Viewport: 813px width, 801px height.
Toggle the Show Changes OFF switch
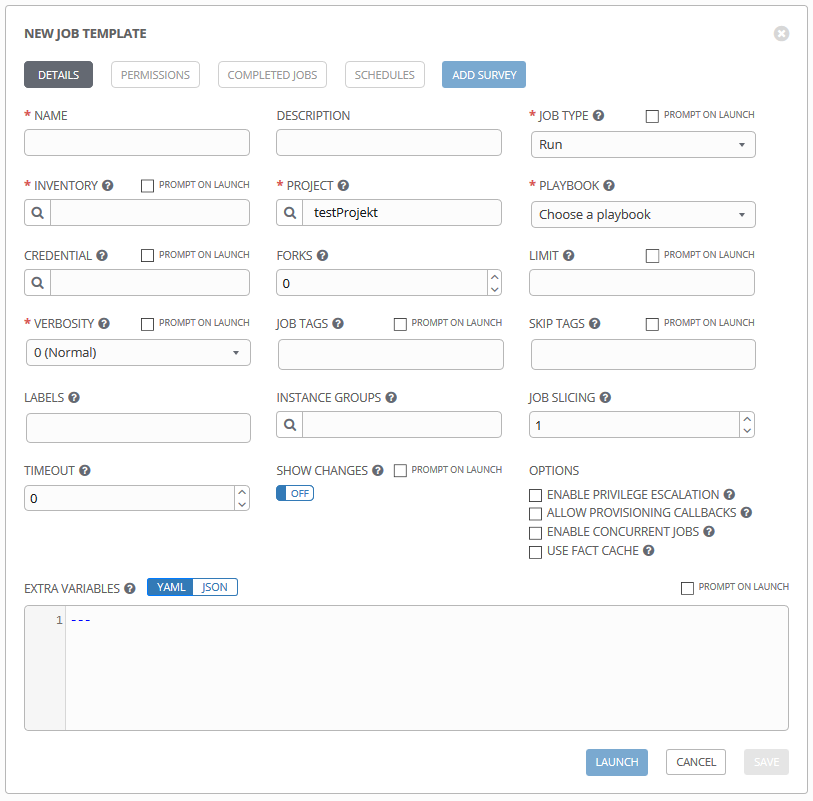click(295, 493)
